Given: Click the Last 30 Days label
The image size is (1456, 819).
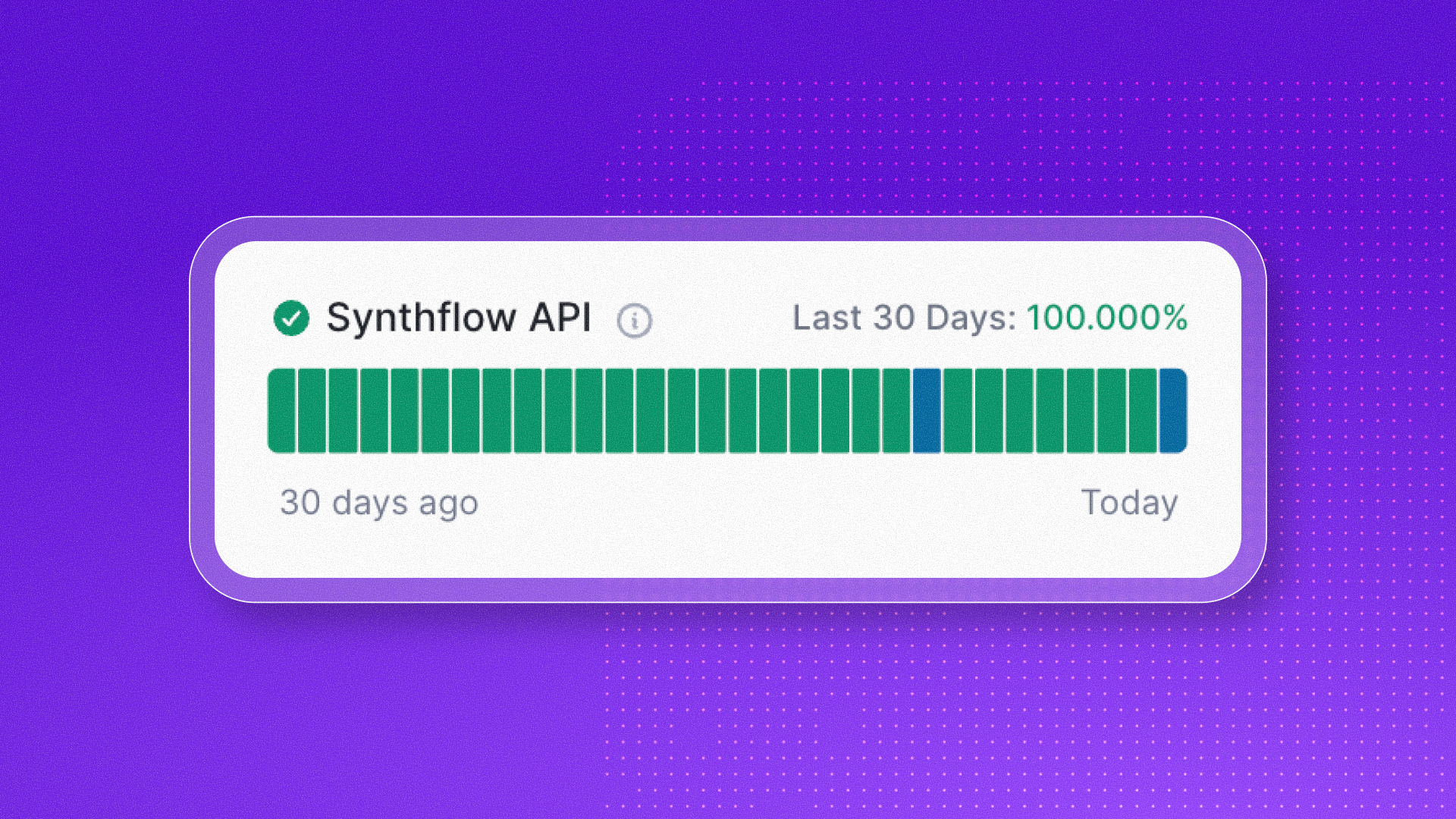Looking at the screenshot, I should [904, 318].
